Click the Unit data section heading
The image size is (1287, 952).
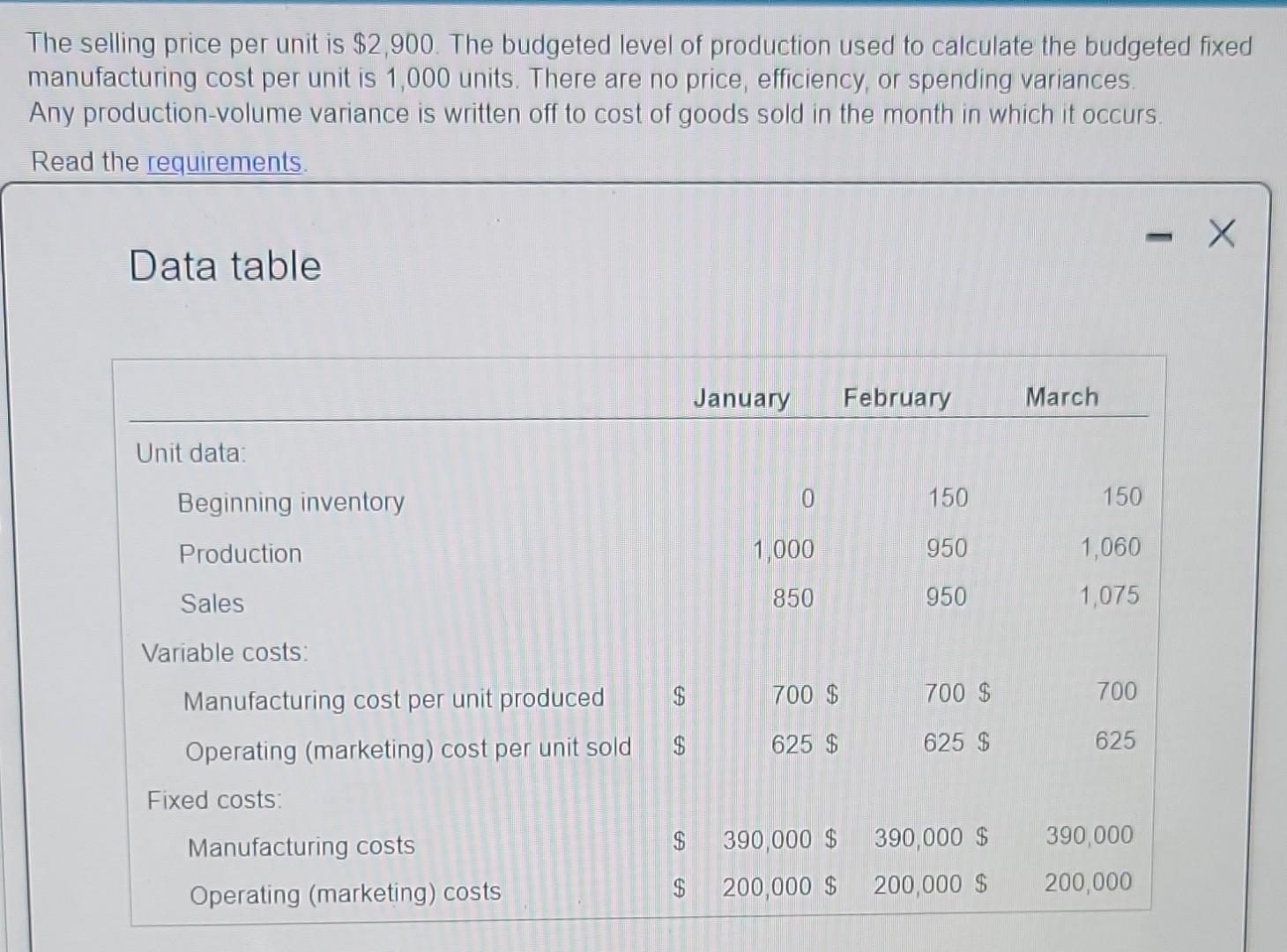(x=190, y=453)
